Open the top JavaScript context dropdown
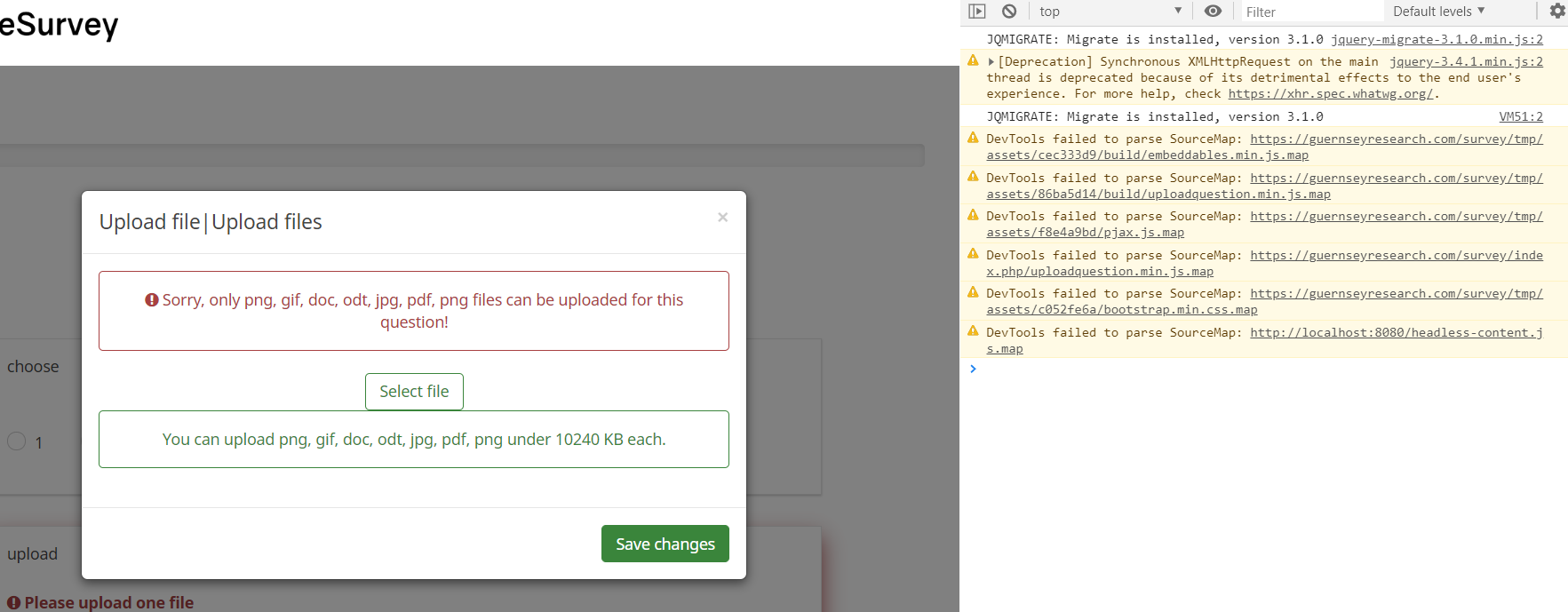Image resolution: width=1568 pixels, height=612 pixels. tap(1110, 12)
